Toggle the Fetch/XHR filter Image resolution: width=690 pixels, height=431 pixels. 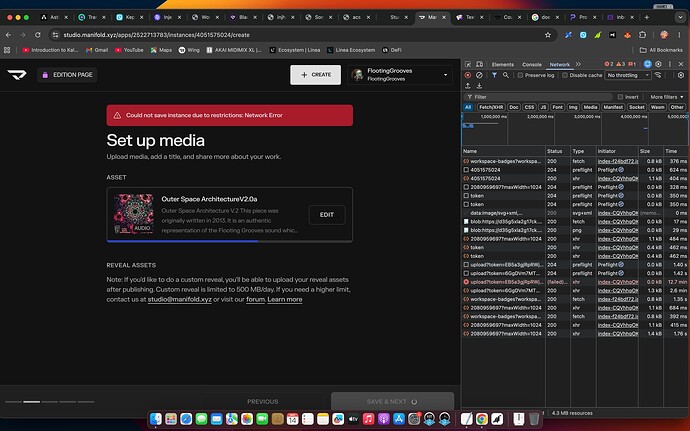491,107
